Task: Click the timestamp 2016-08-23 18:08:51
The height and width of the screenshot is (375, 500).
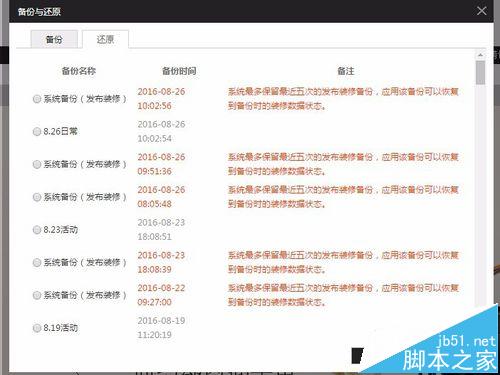Action: tap(161, 230)
